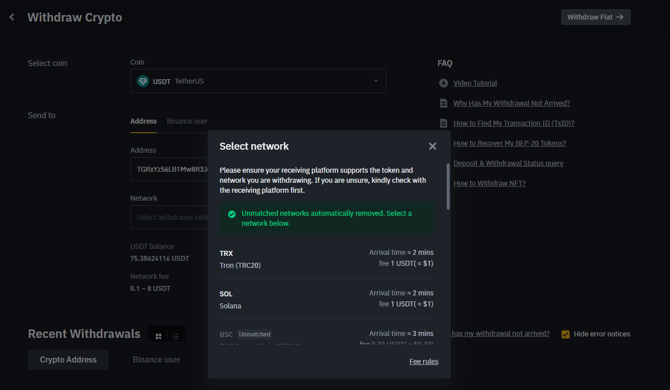Open the Withdraw Fiat button
This screenshot has width=670, height=390.
[596, 17]
